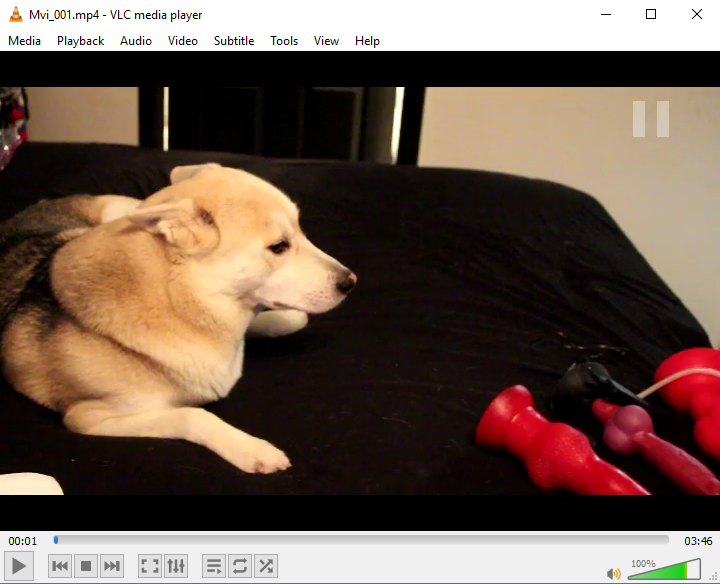The width and height of the screenshot is (720, 584).
Task: Open the Media menu
Action: 24,41
